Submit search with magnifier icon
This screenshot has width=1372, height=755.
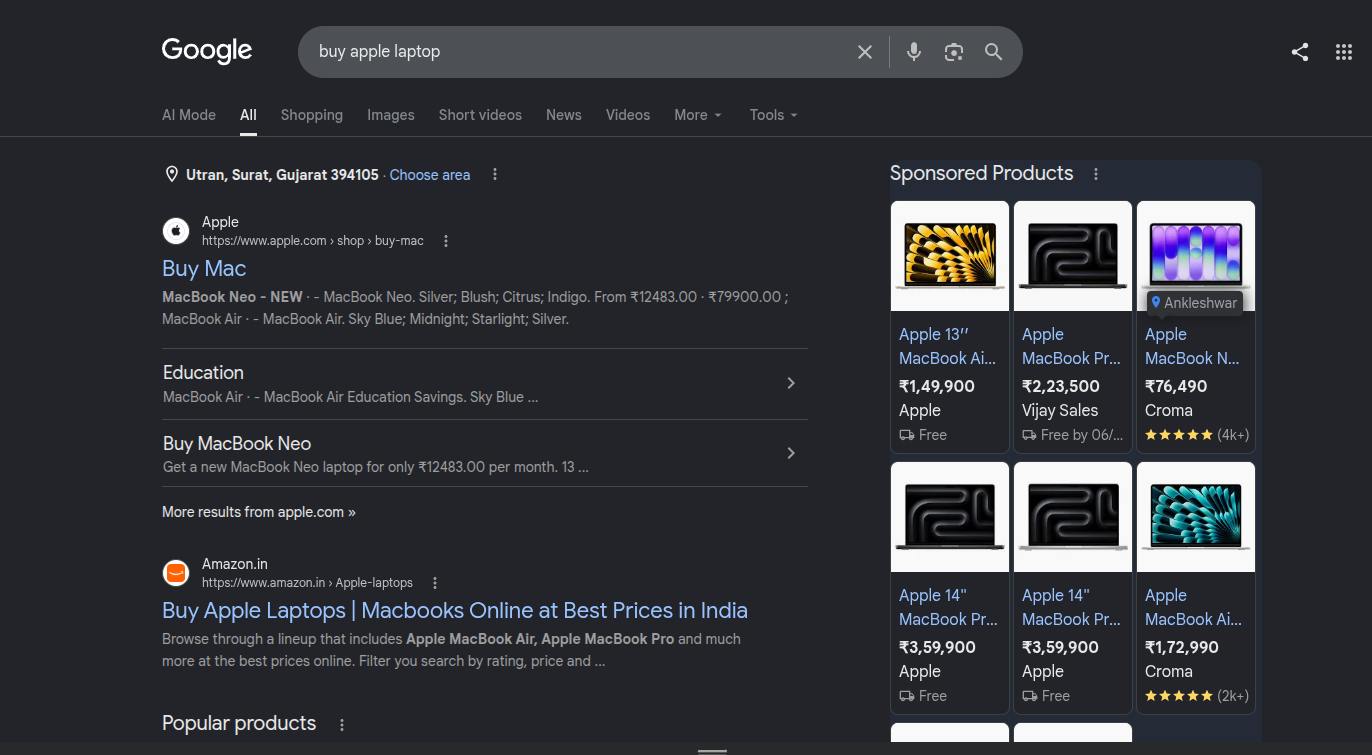993,52
